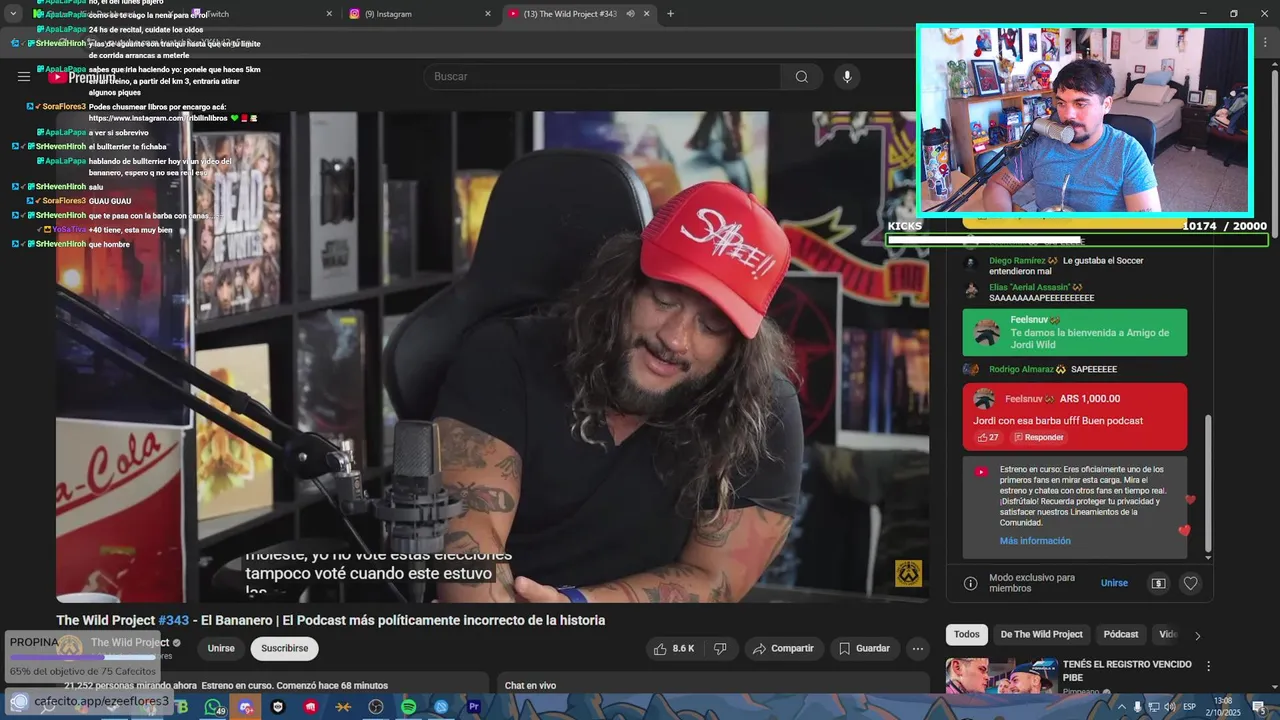Click the Feelsnuv welcome membership message
This screenshot has height=720, width=1280.
[x=1075, y=332]
